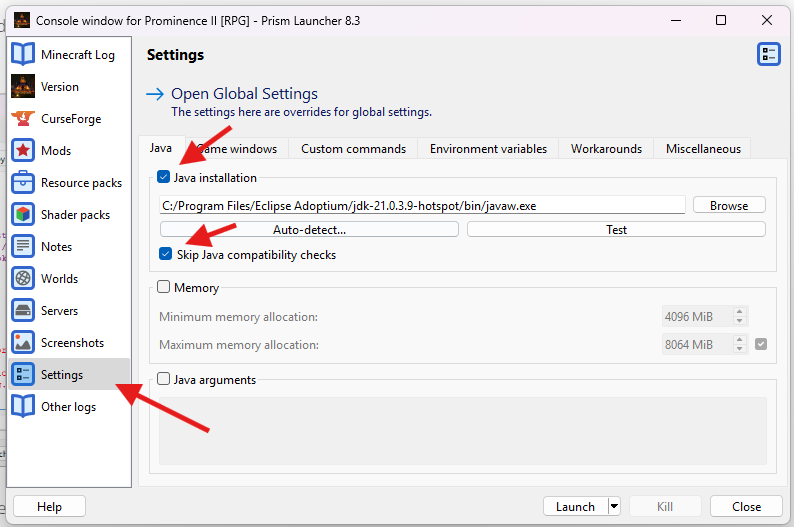The image size is (794, 527).
Task: Uncheck Skip Java compatibility checks
Action: pyautogui.click(x=165, y=254)
